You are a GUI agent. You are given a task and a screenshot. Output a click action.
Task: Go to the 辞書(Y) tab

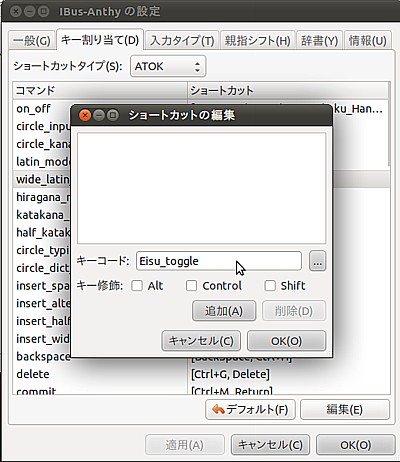tap(319, 41)
